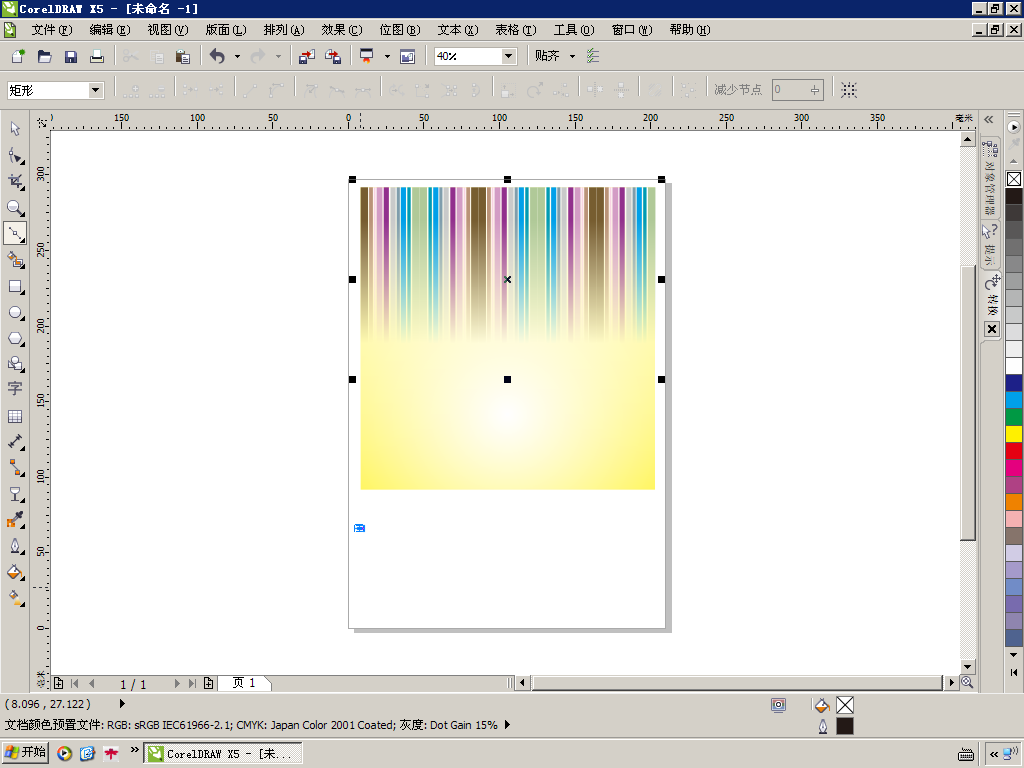Click the 开始 Start button
This screenshot has width=1024, height=768.
(26, 753)
